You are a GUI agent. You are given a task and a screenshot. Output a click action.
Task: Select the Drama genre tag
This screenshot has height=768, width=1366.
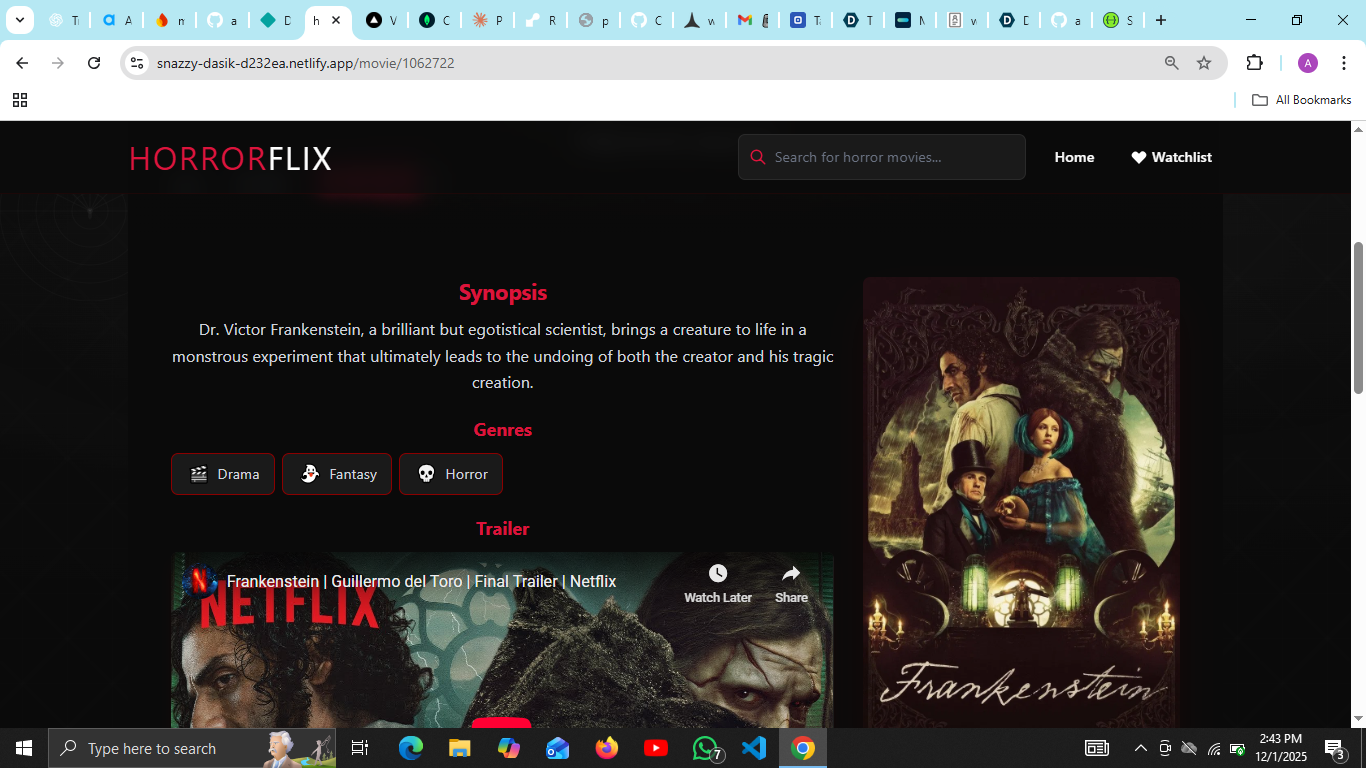[223, 474]
